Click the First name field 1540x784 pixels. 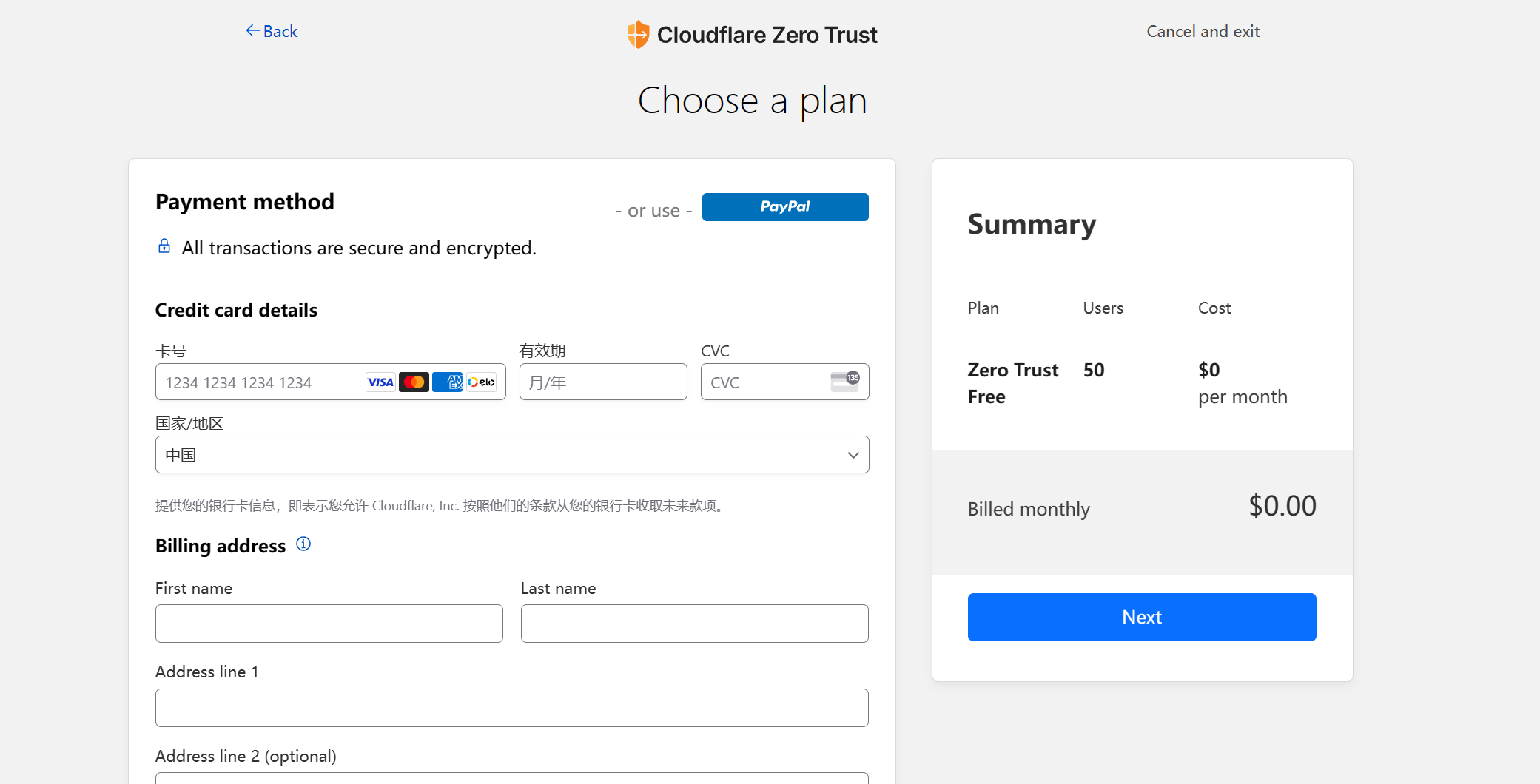pyautogui.click(x=329, y=624)
